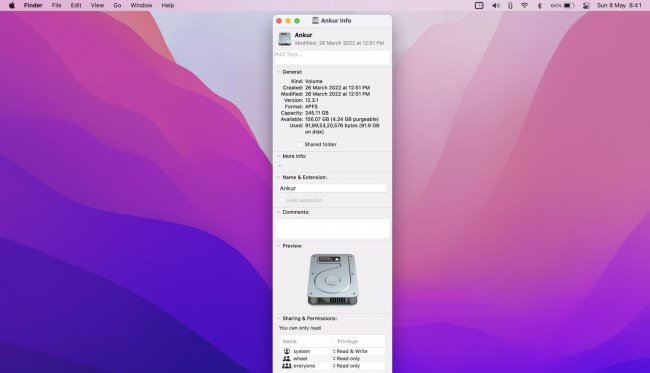The image size is (650, 373).
Task: Collapse the Comments section
Action: [x=279, y=212]
